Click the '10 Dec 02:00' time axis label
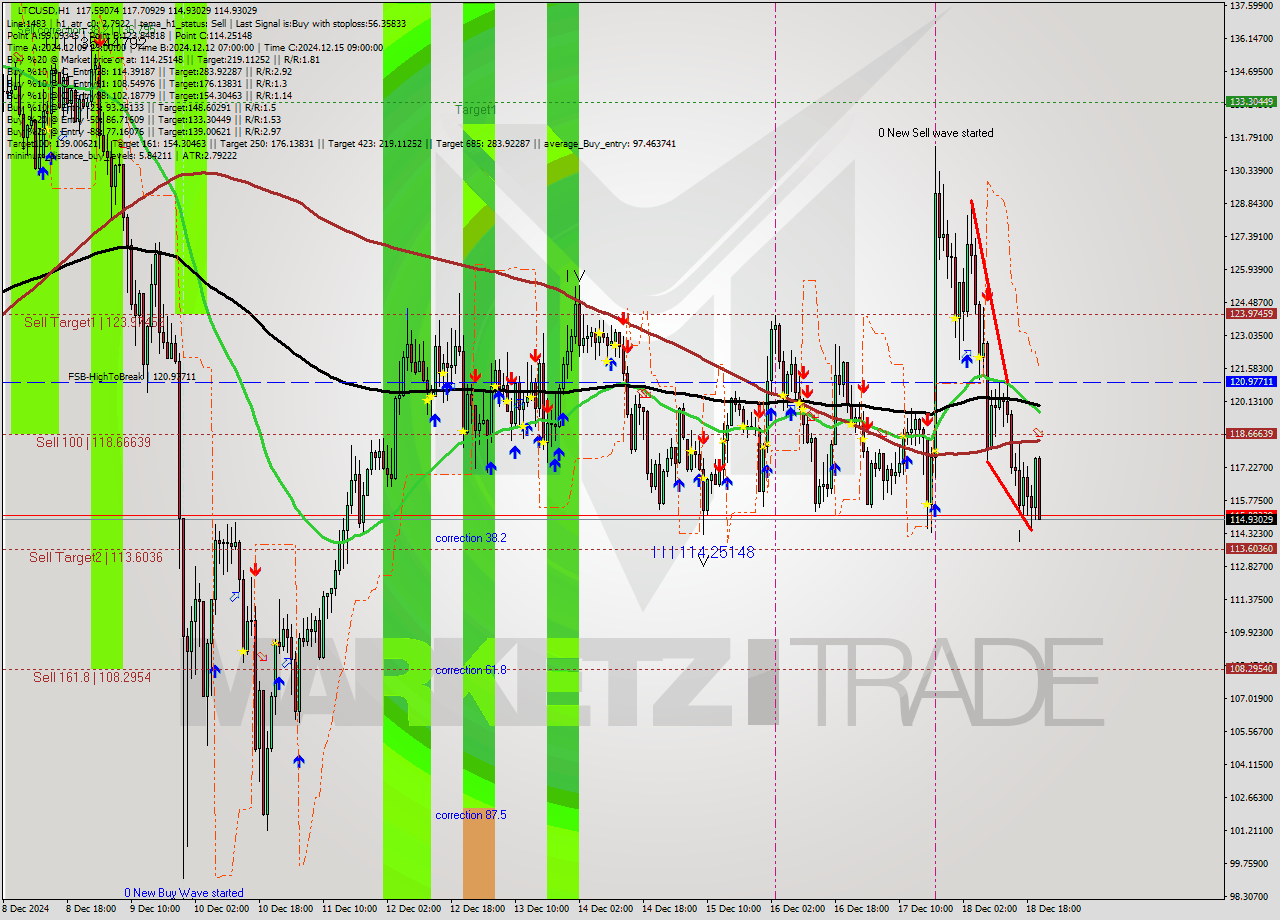 (x=220, y=910)
